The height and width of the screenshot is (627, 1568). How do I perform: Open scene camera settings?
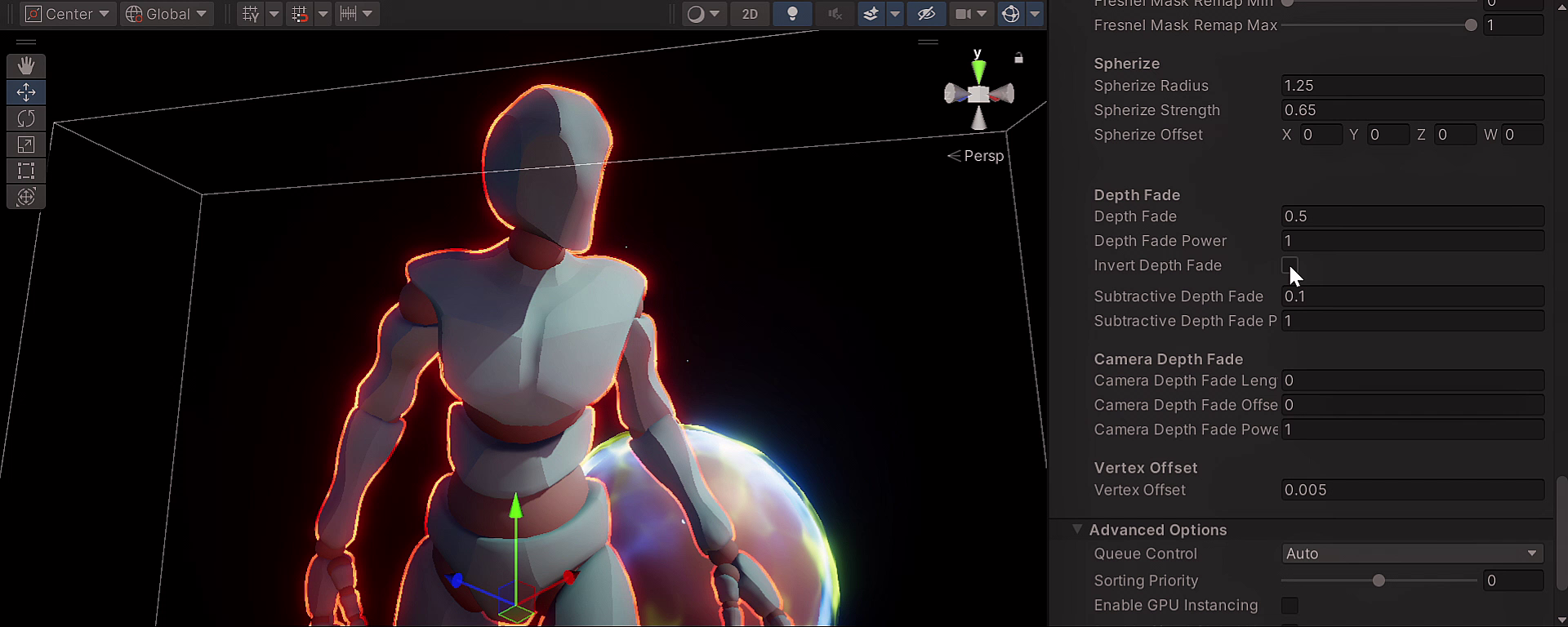point(971,14)
